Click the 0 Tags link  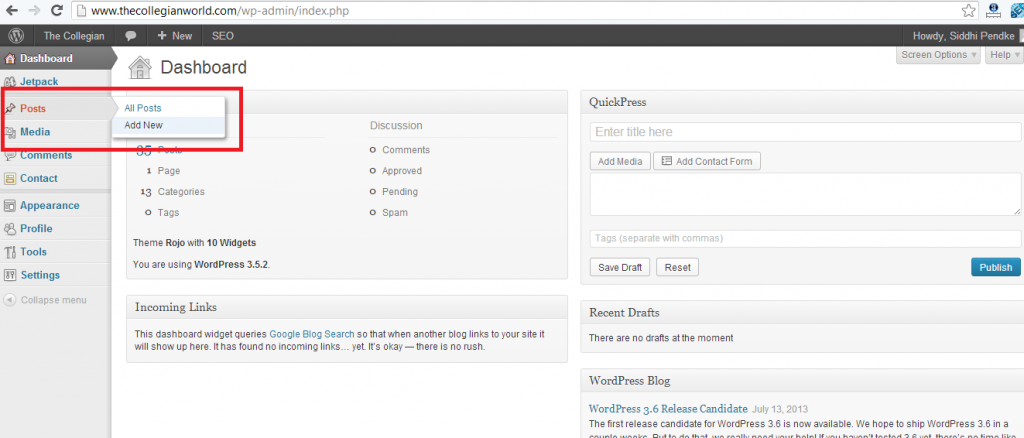[x=162, y=213]
